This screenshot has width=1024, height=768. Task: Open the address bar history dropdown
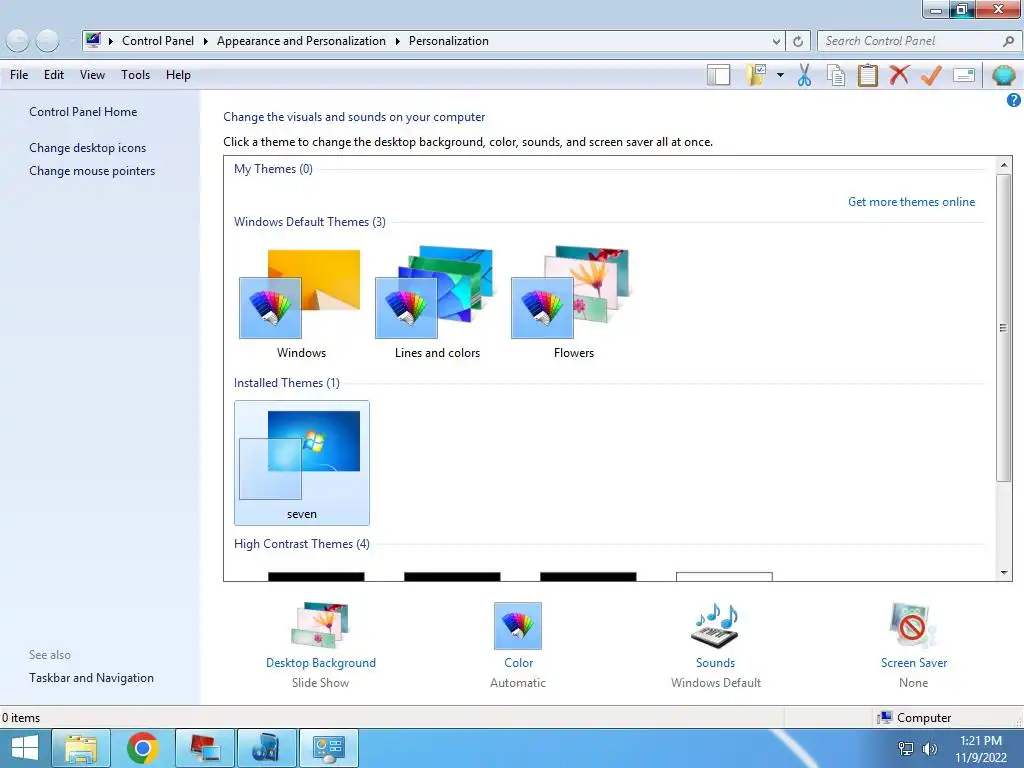(x=776, y=41)
